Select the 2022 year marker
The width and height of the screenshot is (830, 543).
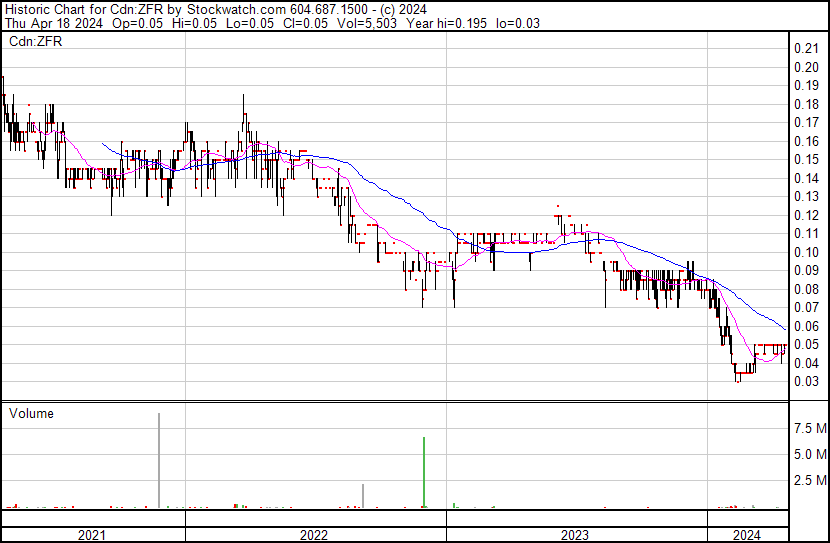point(313,535)
